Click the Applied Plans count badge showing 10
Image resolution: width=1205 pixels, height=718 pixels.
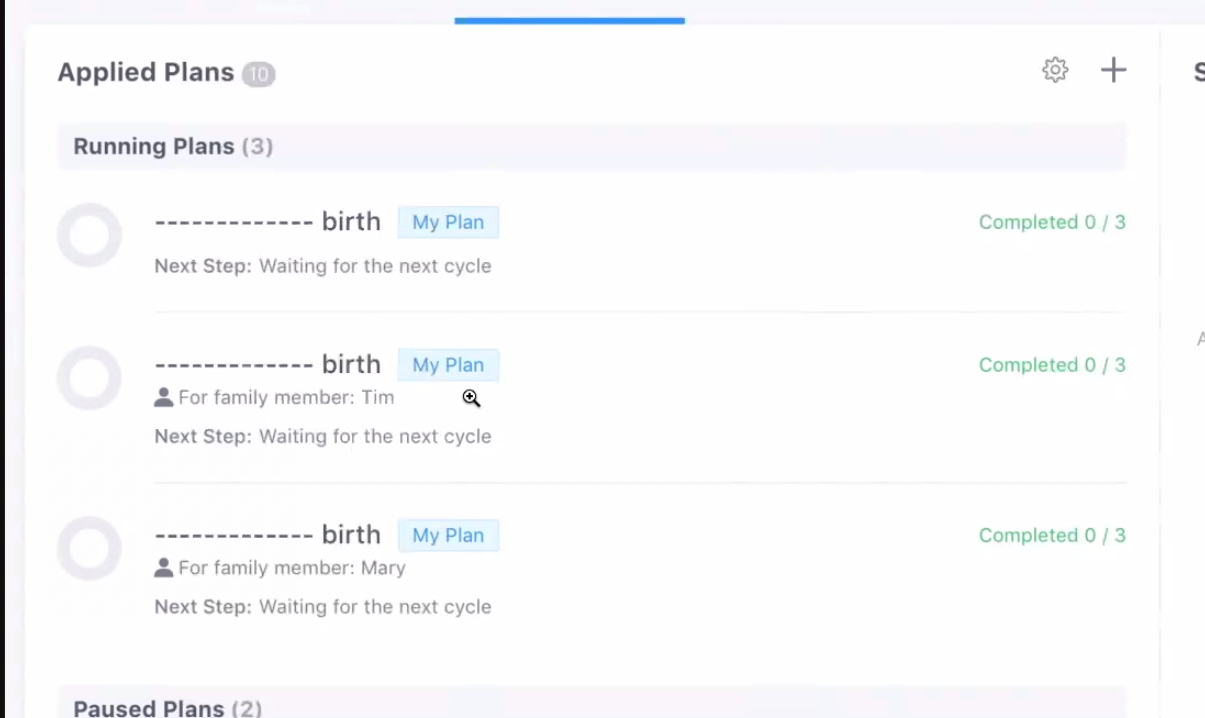tap(258, 74)
